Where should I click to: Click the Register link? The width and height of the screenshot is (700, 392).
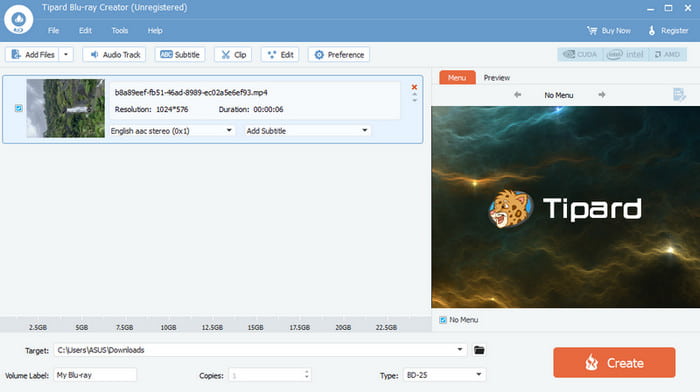tap(668, 30)
